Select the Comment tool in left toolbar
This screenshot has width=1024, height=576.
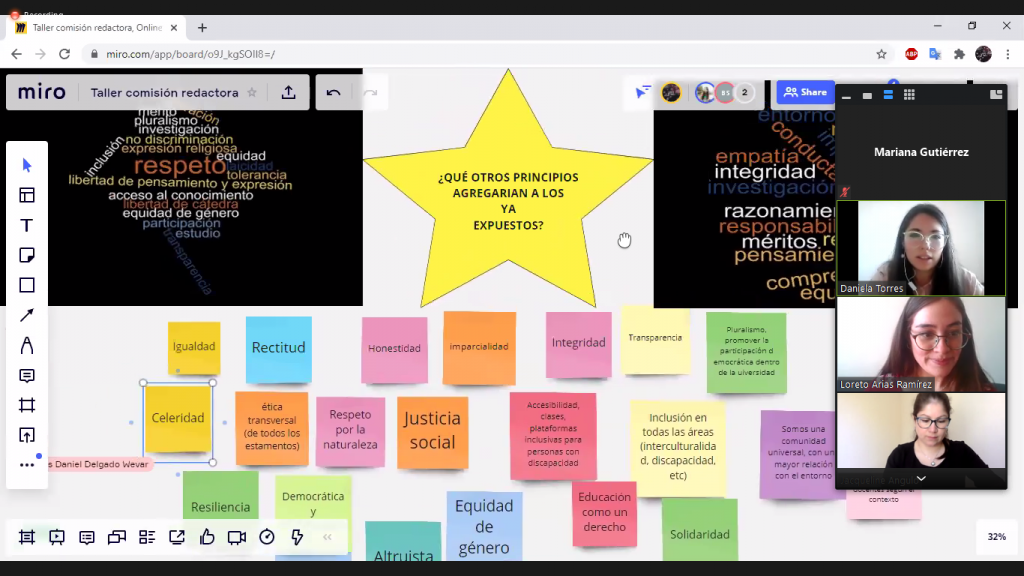[27, 376]
